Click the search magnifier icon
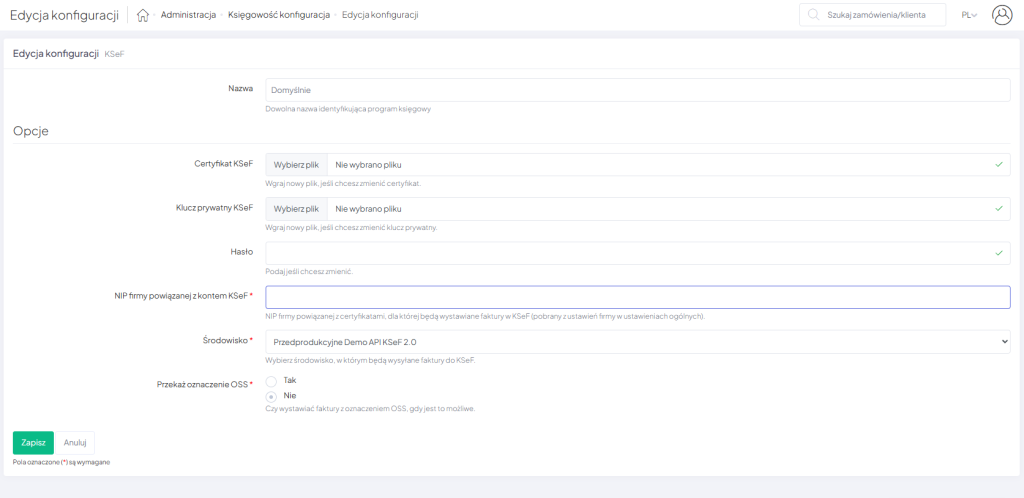 [x=814, y=15]
